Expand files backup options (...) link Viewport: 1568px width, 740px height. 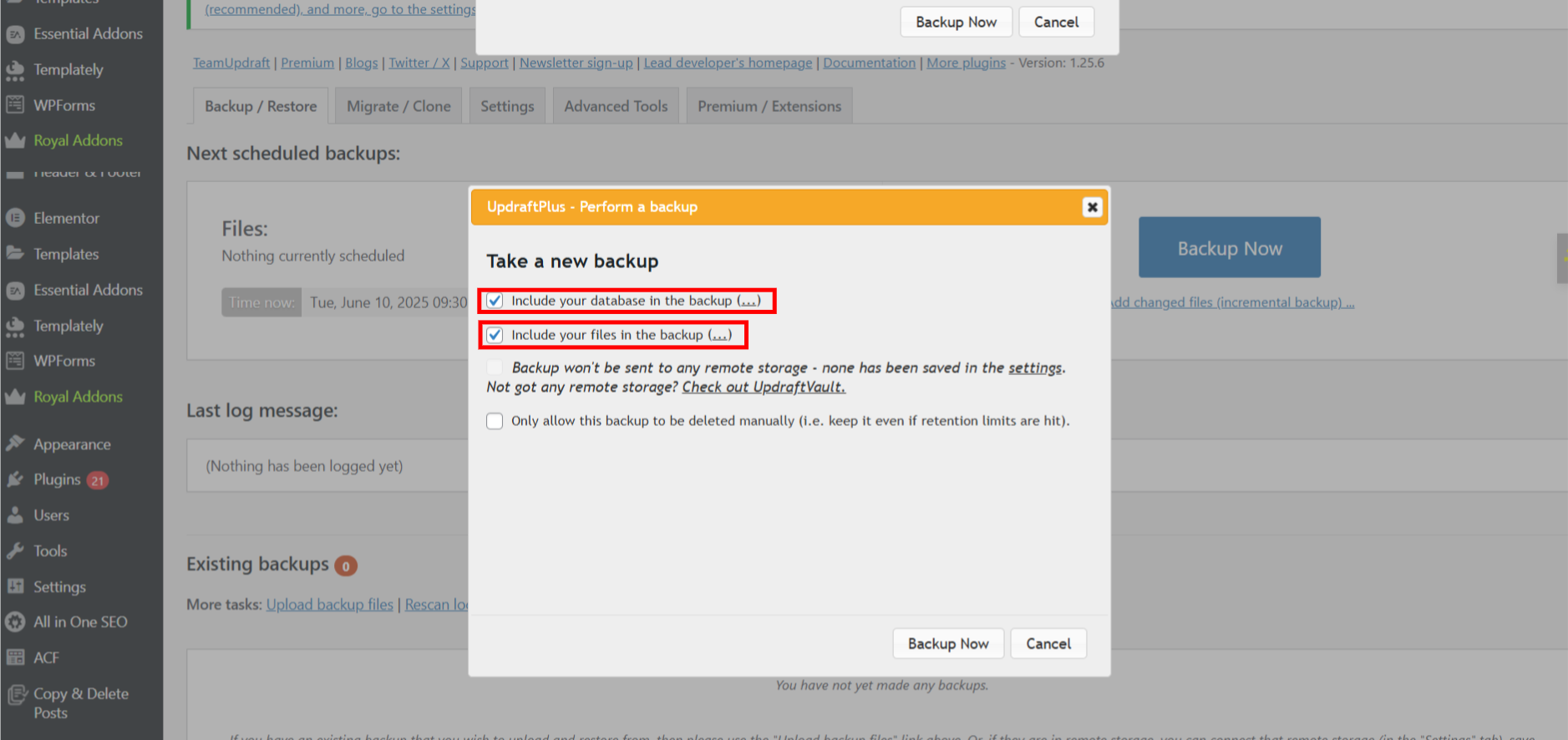(720, 335)
